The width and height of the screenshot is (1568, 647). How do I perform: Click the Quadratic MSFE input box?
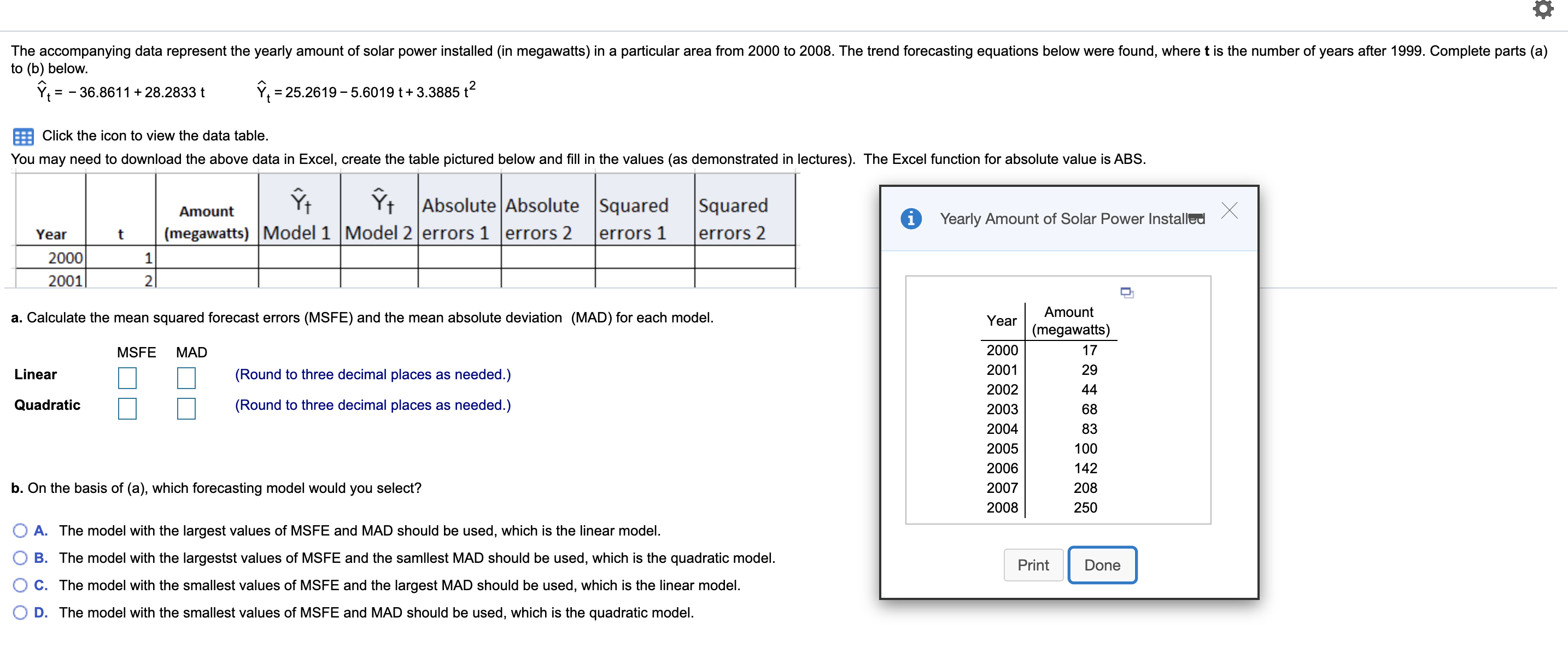click(127, 408)
